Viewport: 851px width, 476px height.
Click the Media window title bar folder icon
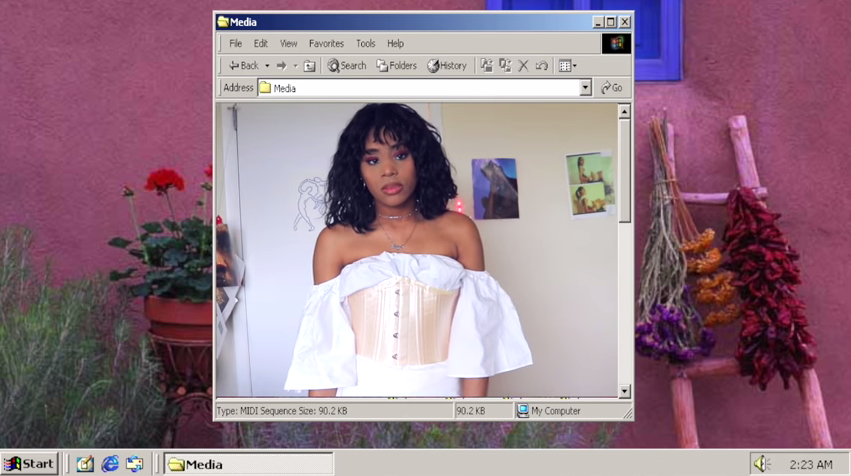(223, 22)
